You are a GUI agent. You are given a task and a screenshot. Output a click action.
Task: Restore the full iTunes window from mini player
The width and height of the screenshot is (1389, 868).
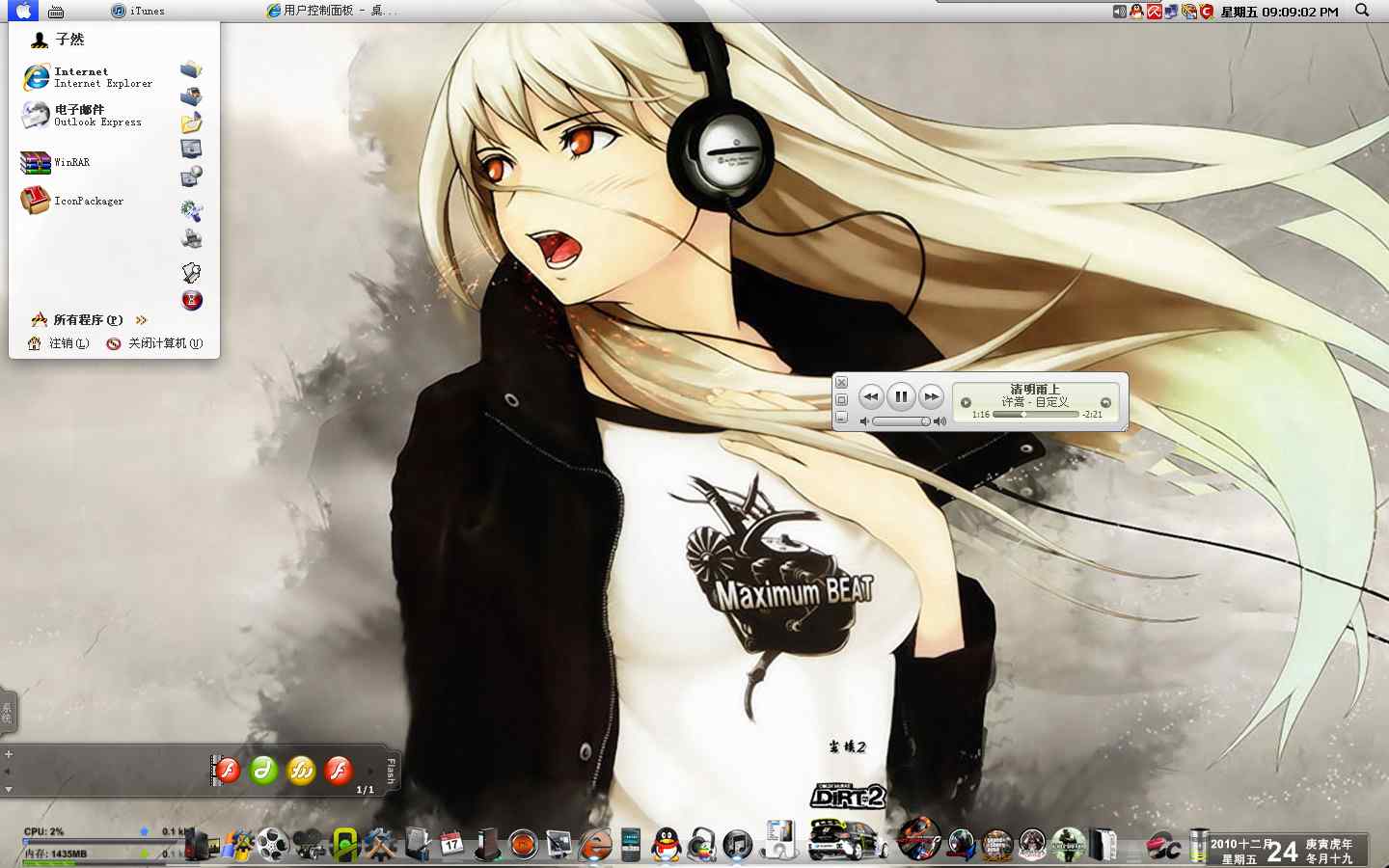pyautogui.click(x=841, y=400)
